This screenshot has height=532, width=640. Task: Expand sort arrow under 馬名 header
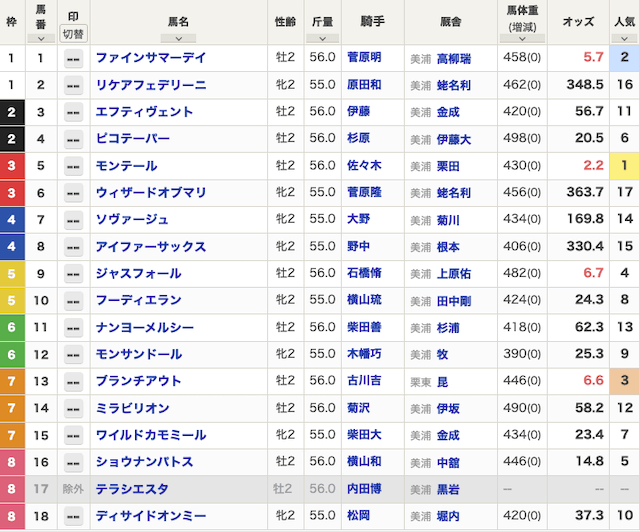tap(178, 38)
